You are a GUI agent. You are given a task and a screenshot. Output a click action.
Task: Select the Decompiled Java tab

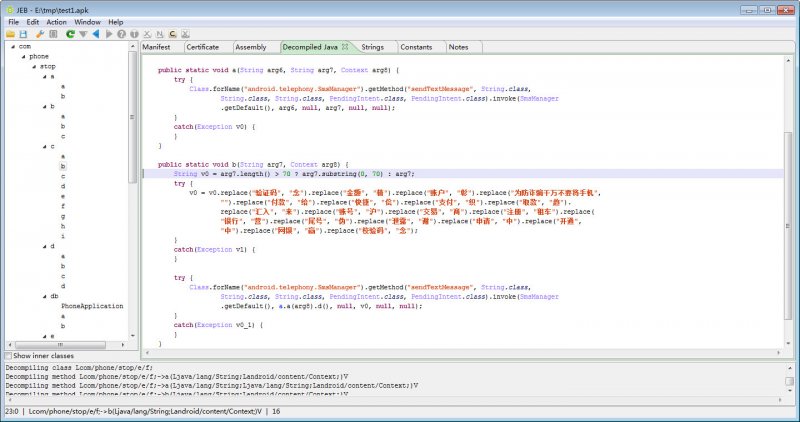pyautogui.click(x=310, y=47)
